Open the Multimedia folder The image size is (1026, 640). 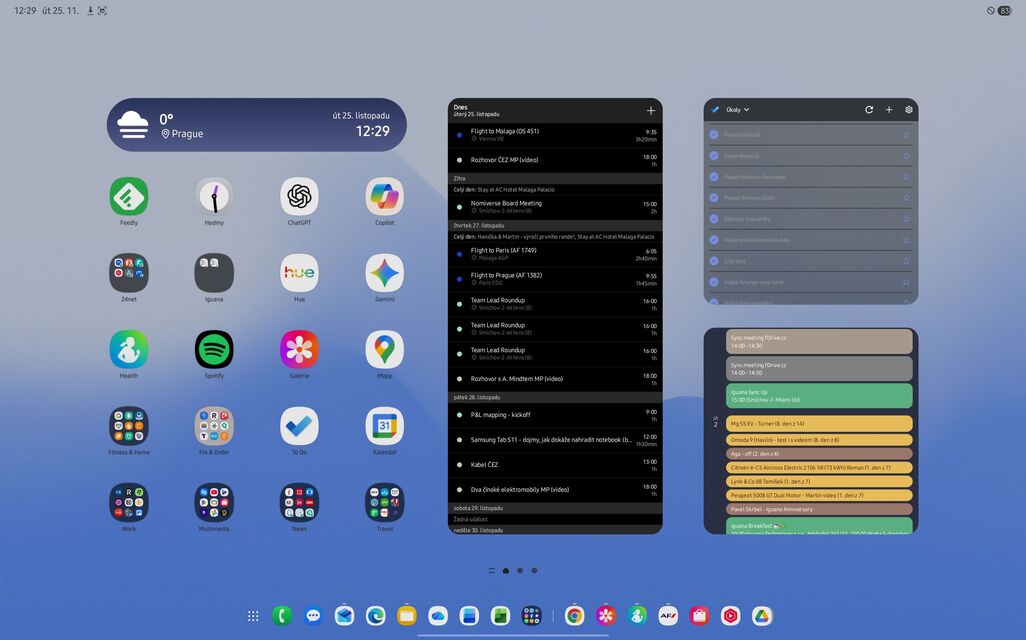[x=214, y=500]
